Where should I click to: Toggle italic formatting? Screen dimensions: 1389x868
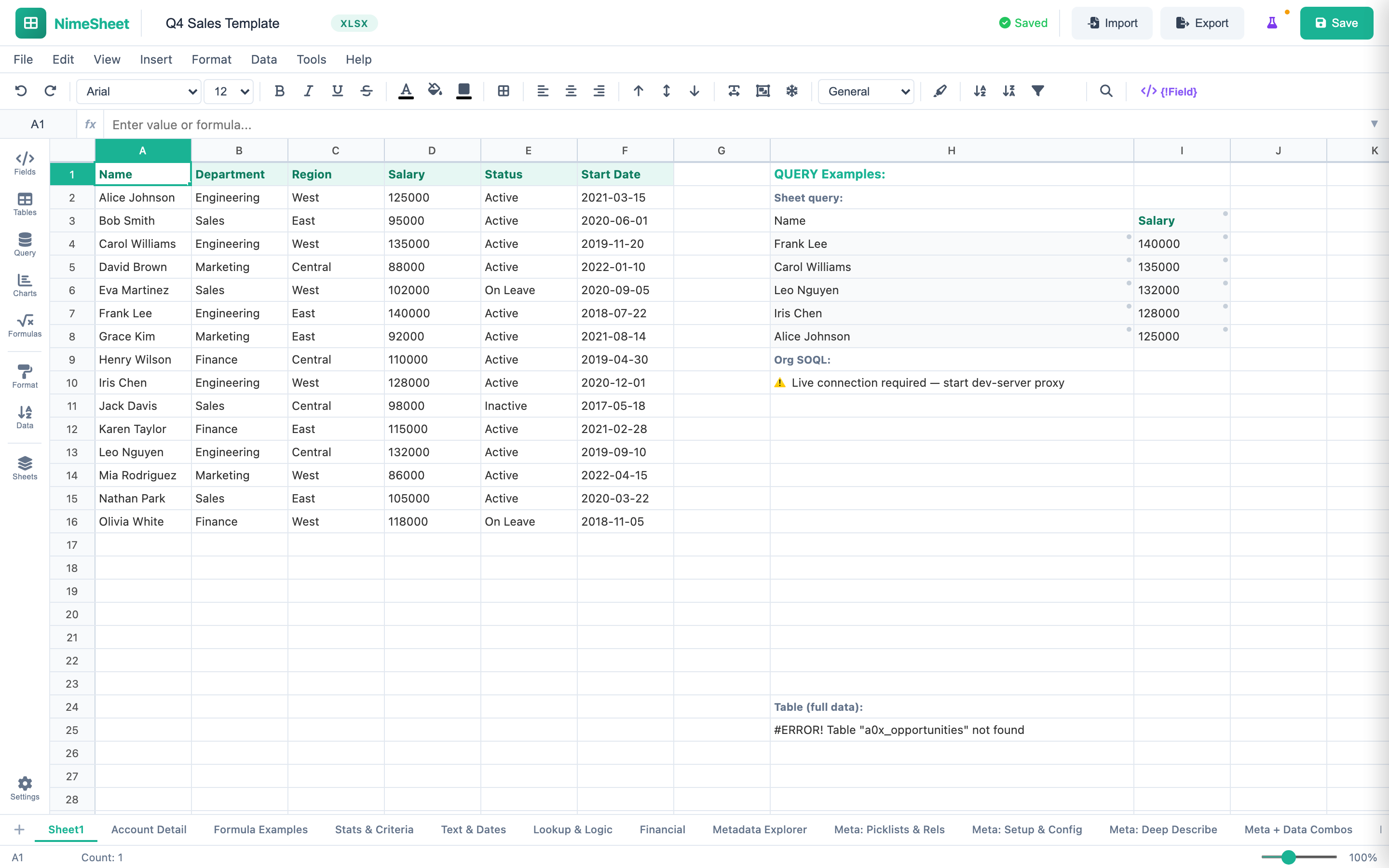[308, 91]
